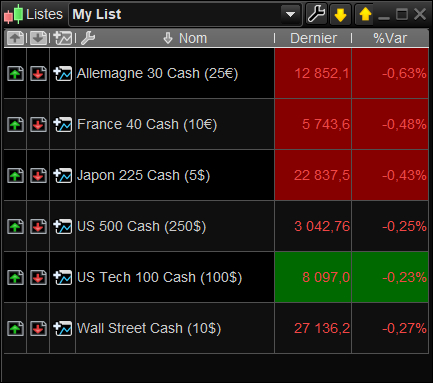
Task: Click the -0,48% variation cell
Action: click(390, 124)
